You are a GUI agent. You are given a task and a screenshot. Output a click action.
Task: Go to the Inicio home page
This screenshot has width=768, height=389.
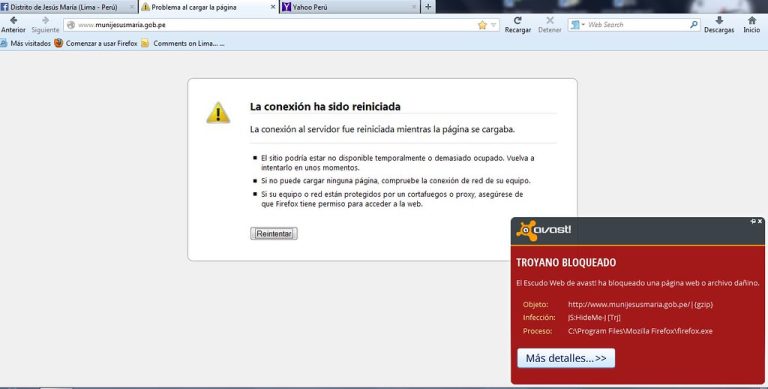(x=752, y=24)
